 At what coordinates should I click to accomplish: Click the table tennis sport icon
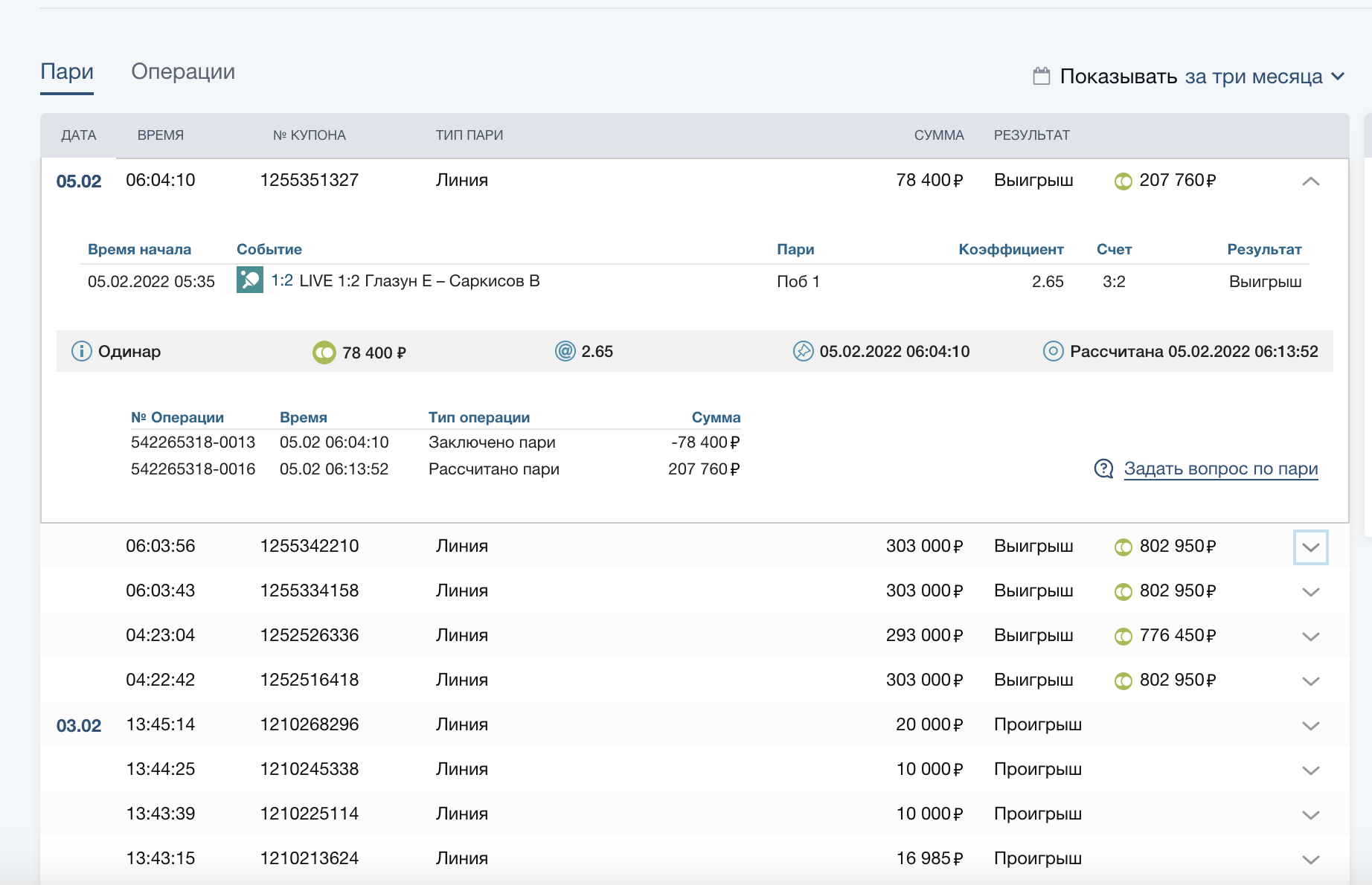coord(249,280)
